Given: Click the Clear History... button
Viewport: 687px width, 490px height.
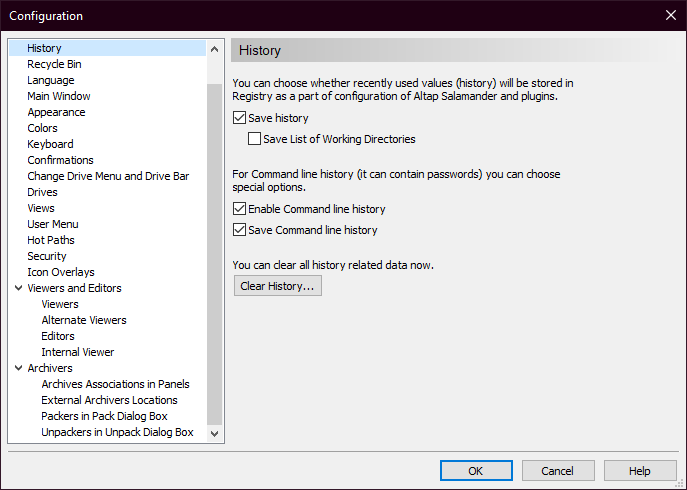Looking at the screenshot, I should [x=277, y=286].
